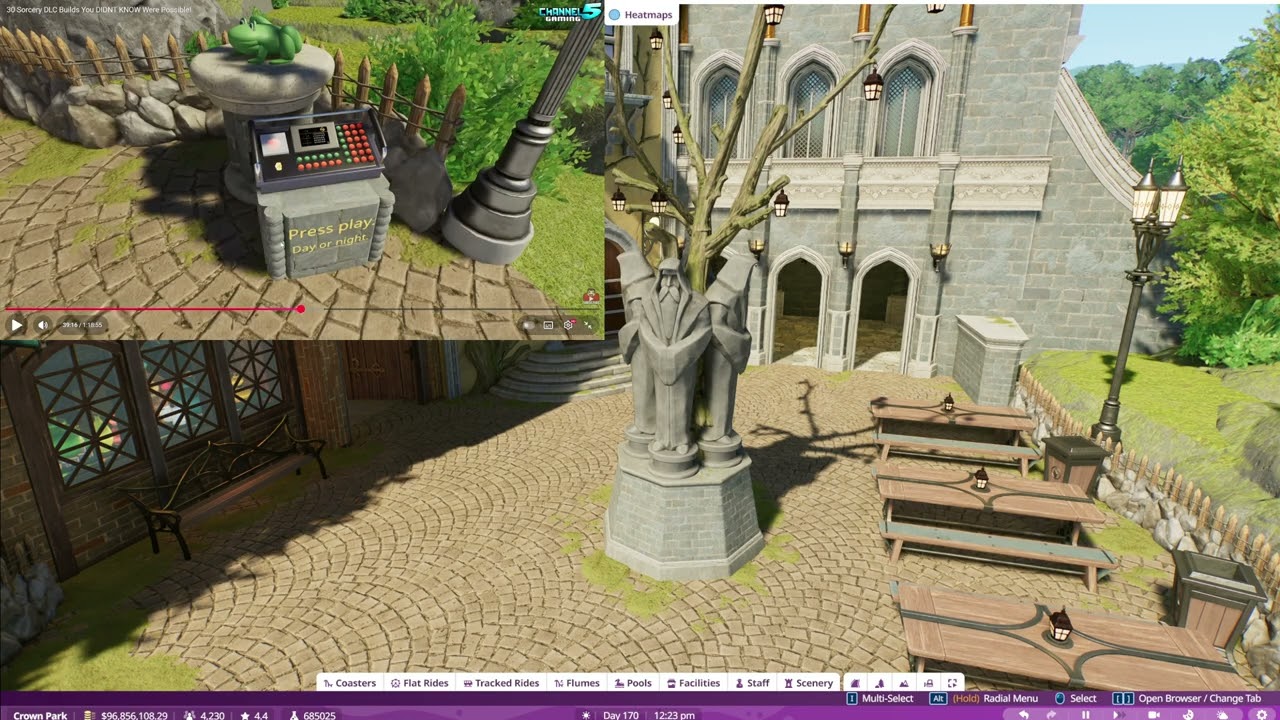Select the mountain terrain paint icon
The width and height of the screenshot is (1280, 720).
(x=904, y=683)
